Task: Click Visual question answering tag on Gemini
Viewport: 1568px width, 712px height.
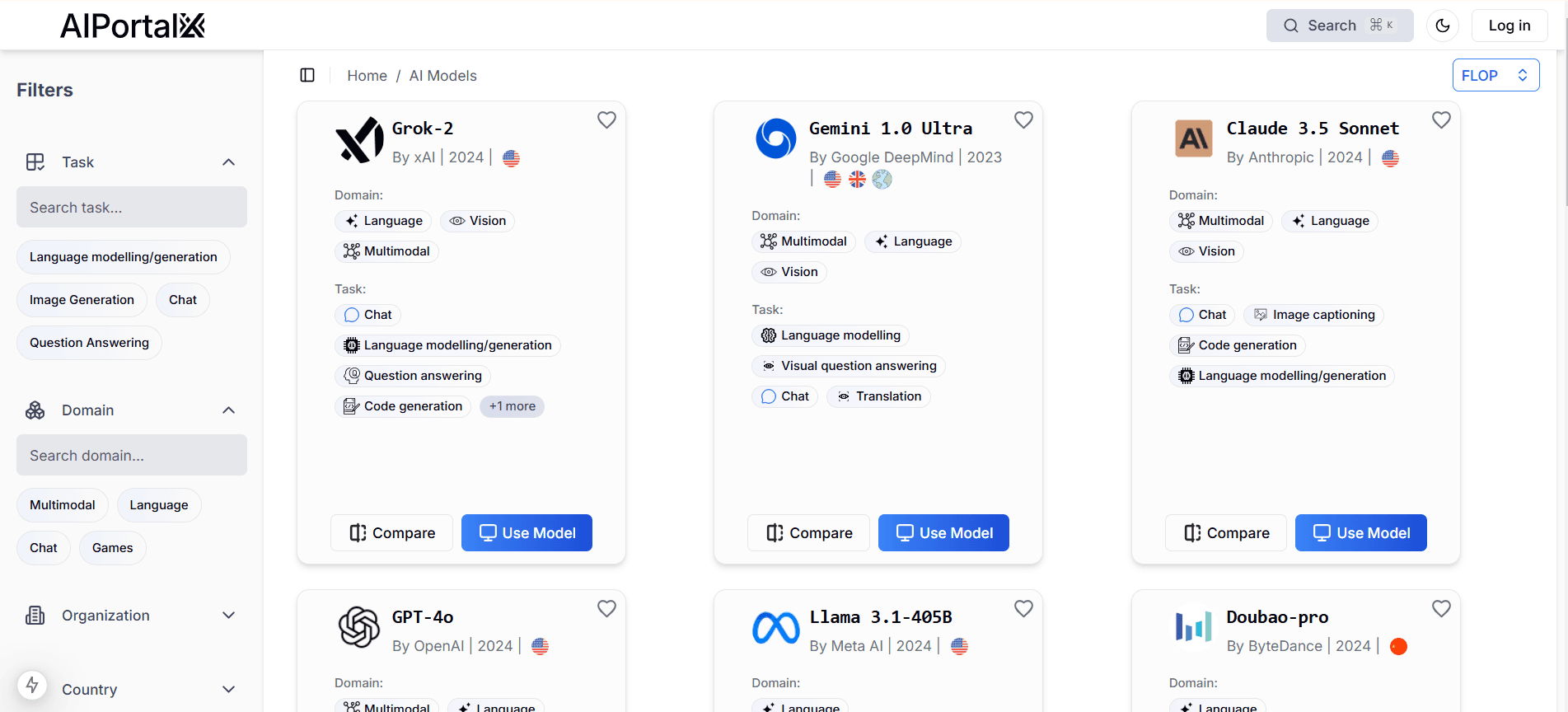Action: click(x=849, y=366)
